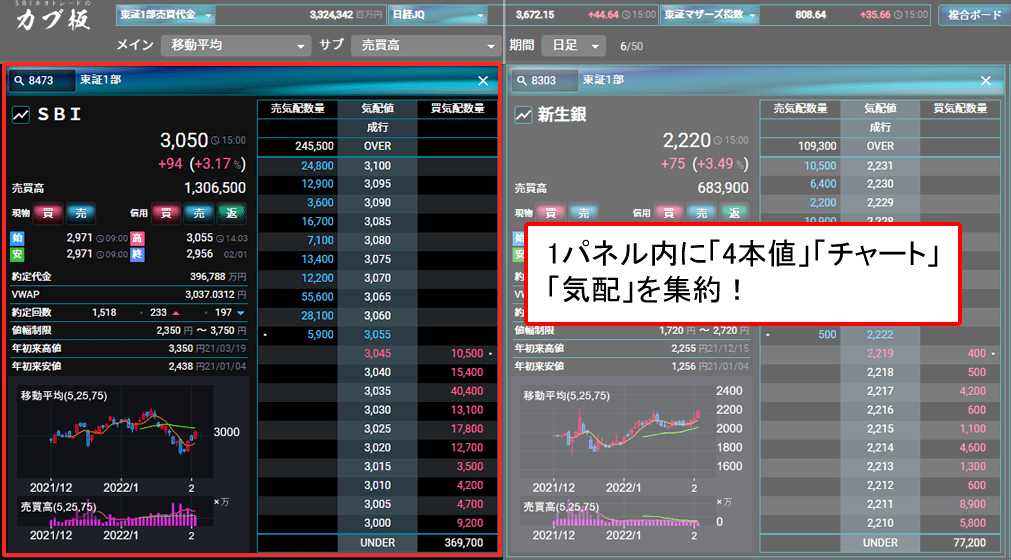
Task: Click SBI ask price 3,055
Action: [x=377, y=334]
